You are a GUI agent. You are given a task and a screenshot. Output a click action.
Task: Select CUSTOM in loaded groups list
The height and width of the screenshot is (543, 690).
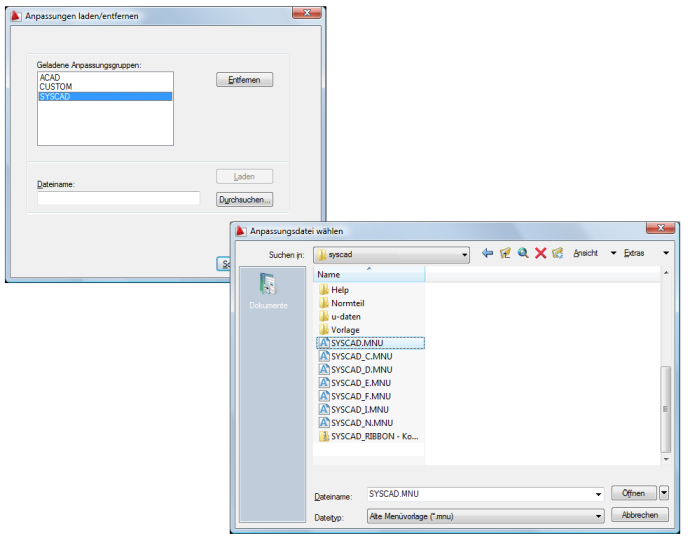[105, 87]
